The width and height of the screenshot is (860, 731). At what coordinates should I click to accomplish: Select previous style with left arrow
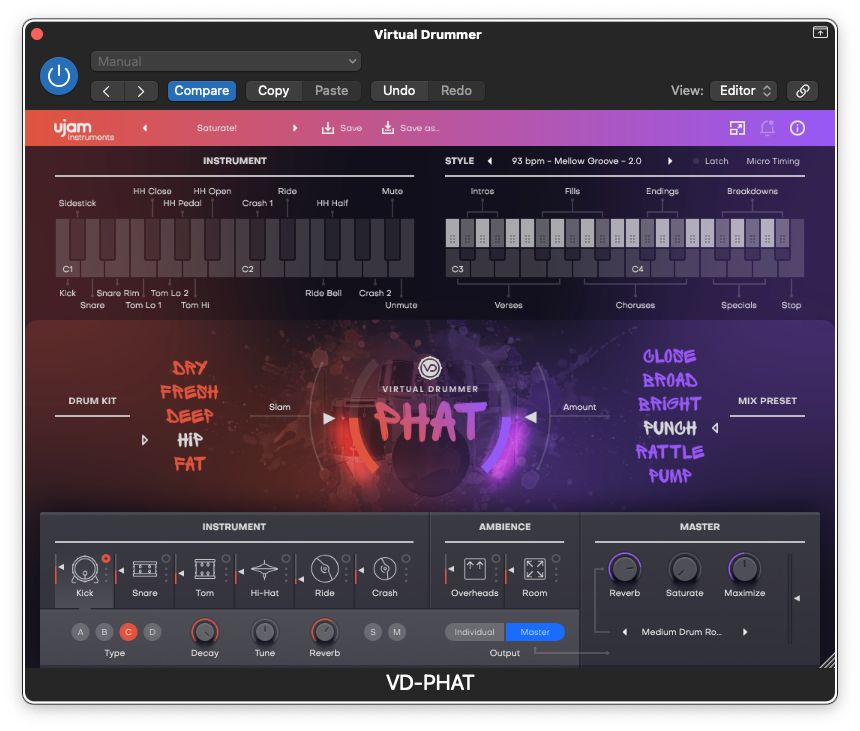(x=490, y=161)
